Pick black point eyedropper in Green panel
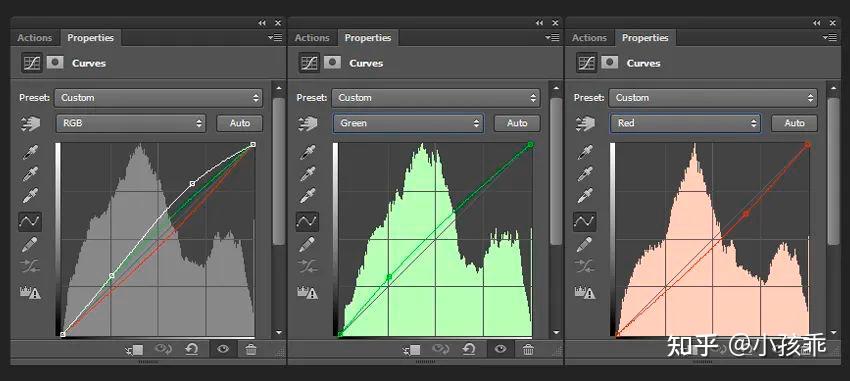The image size is (850, 381). coord(308,153)
